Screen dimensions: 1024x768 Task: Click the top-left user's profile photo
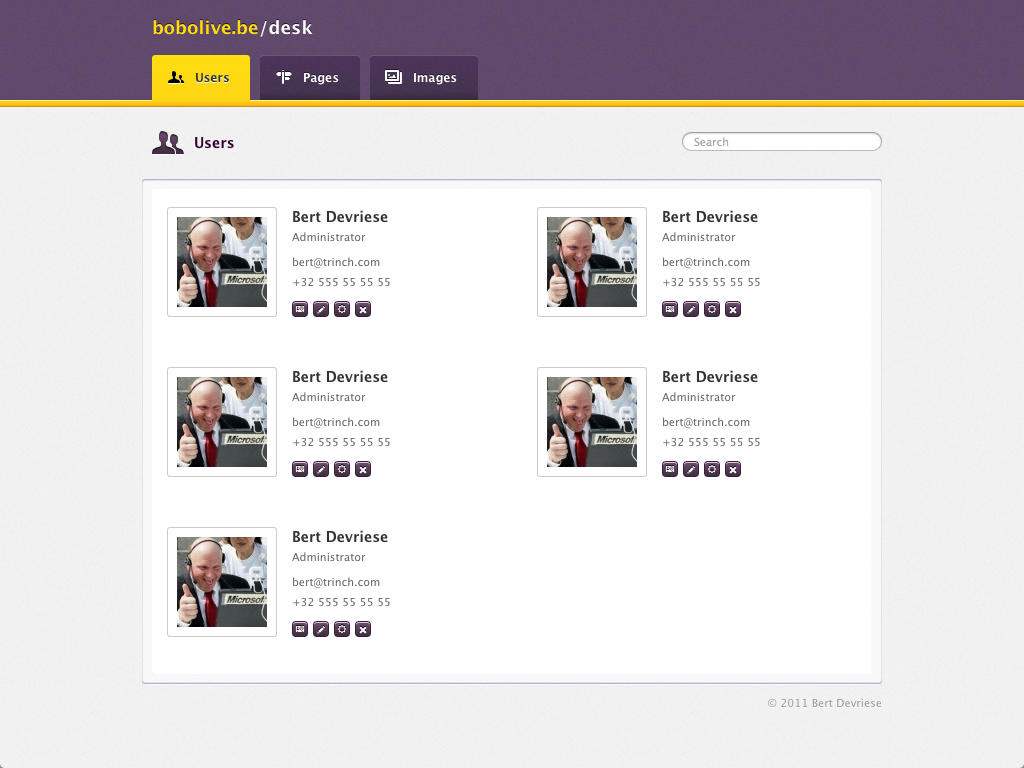point(222,262)
